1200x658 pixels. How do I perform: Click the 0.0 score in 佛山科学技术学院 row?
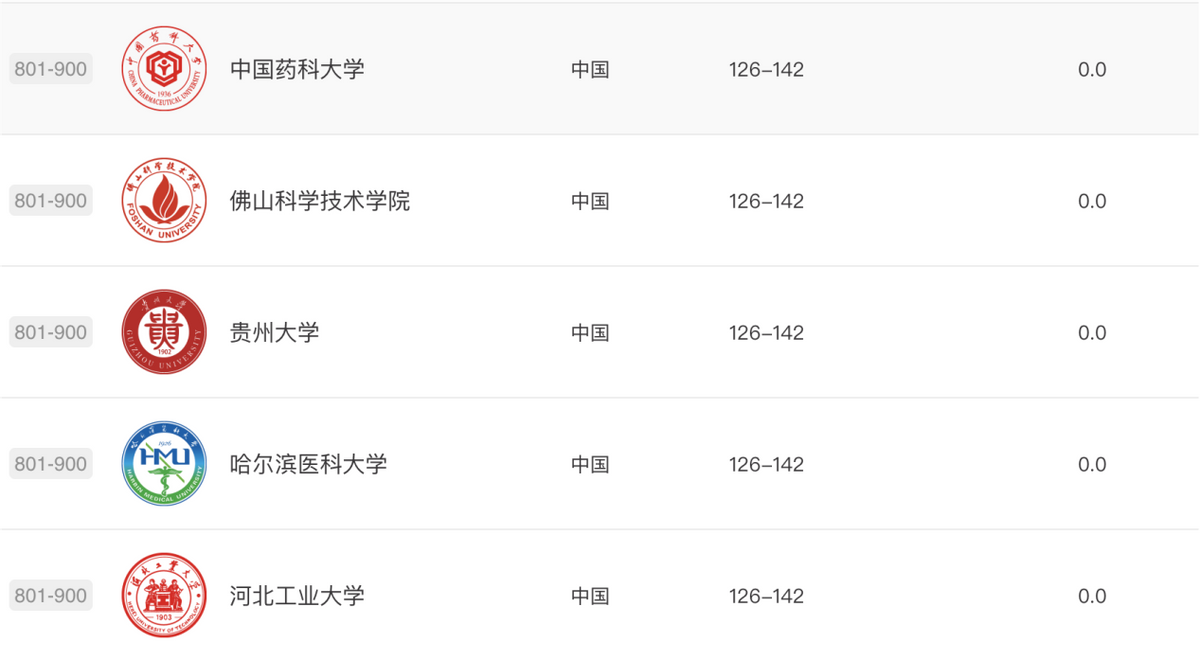coord(1092,201)
